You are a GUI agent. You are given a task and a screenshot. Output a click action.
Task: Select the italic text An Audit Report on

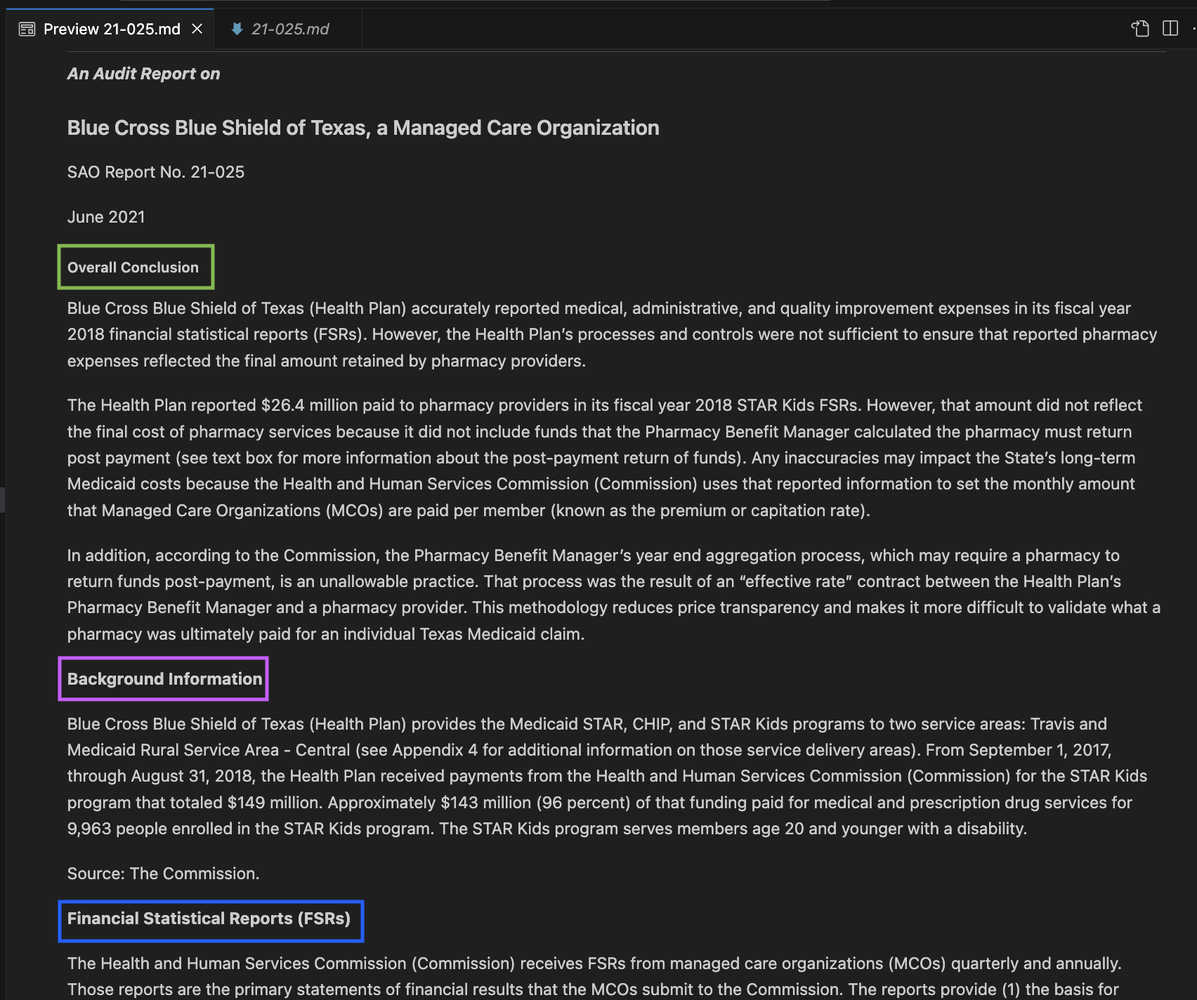point(143,73)
